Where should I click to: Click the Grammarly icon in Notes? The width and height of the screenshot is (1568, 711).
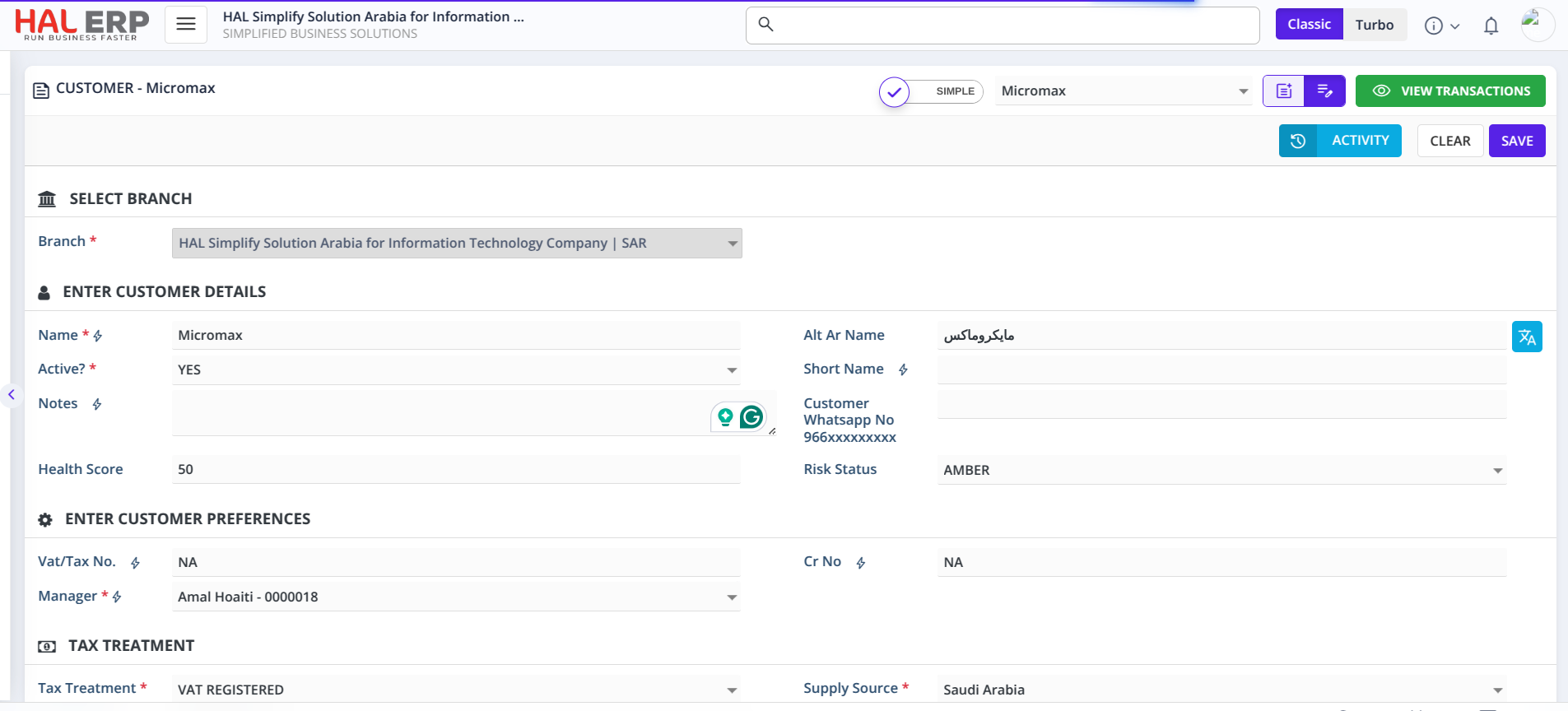[751, 417]
